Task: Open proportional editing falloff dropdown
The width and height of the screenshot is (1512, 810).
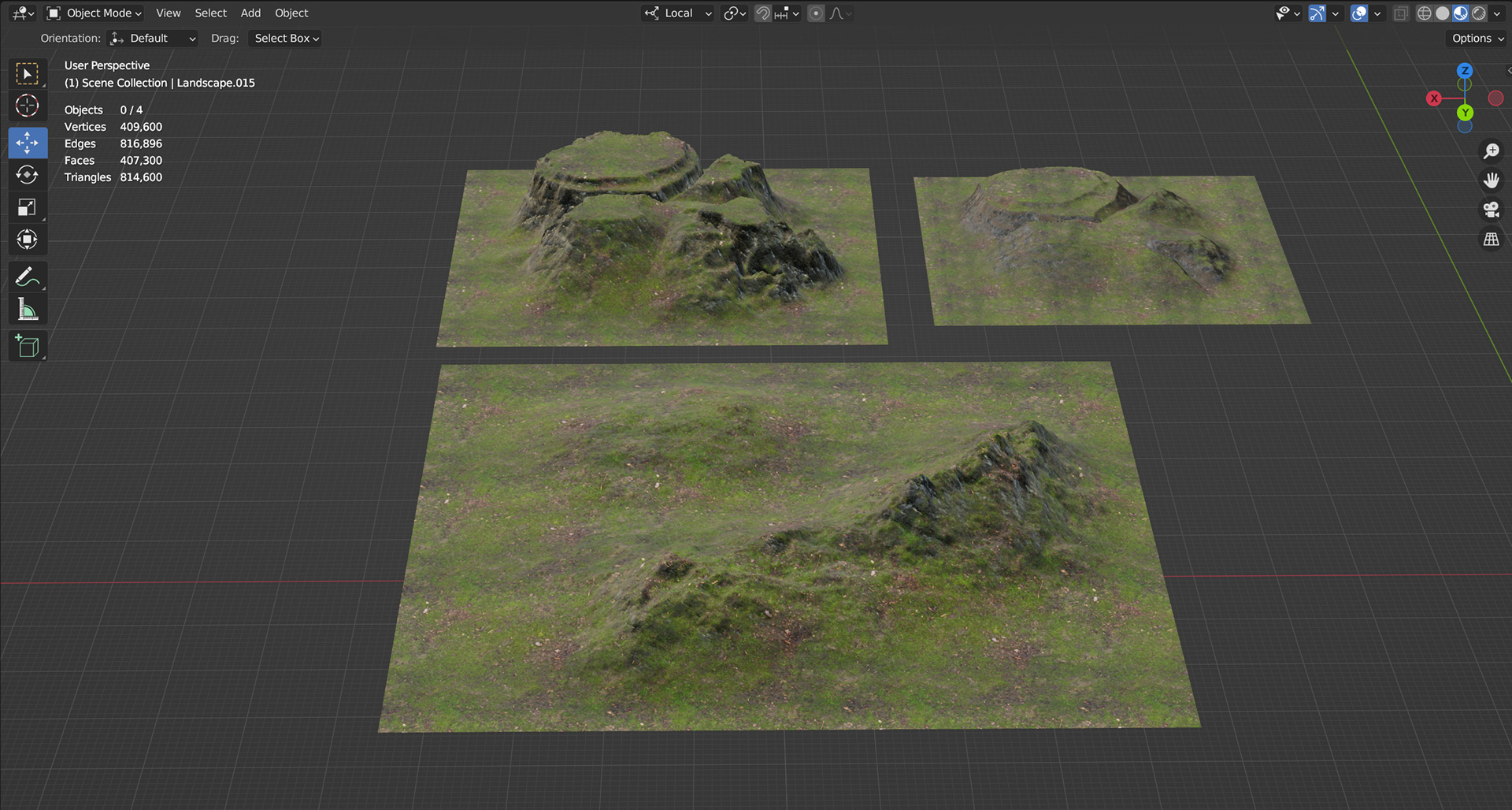Action: point(840,13)
